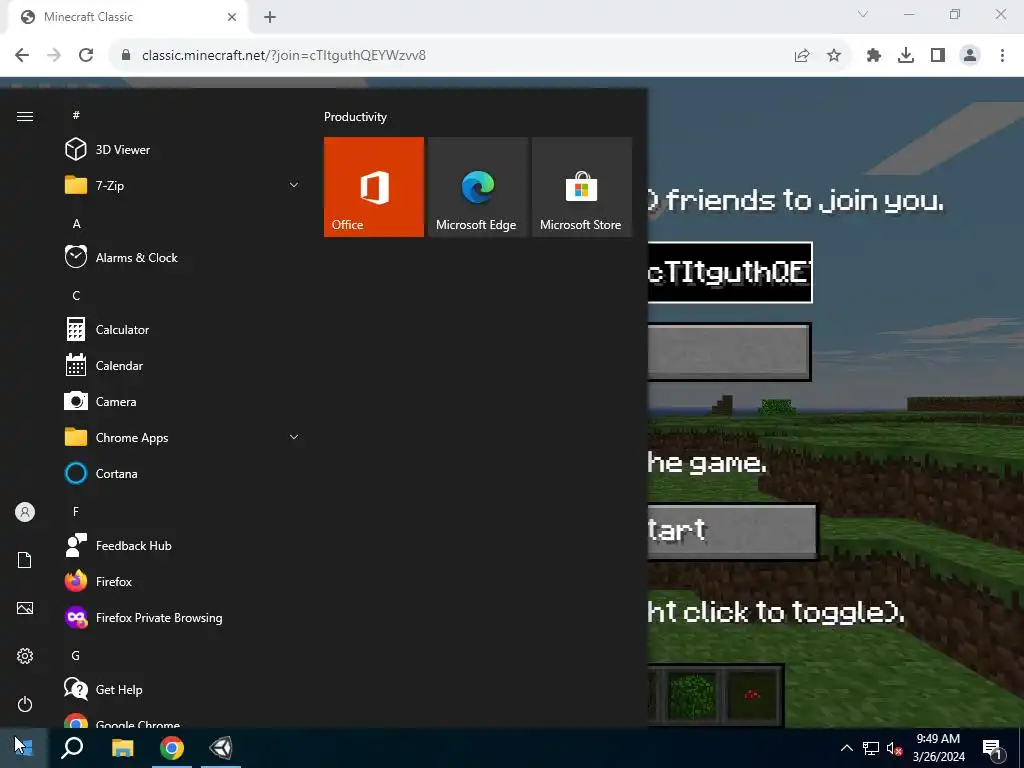Open Chrome Extensions puzzle icon
1024x768 pixels.
coord(873,56)
